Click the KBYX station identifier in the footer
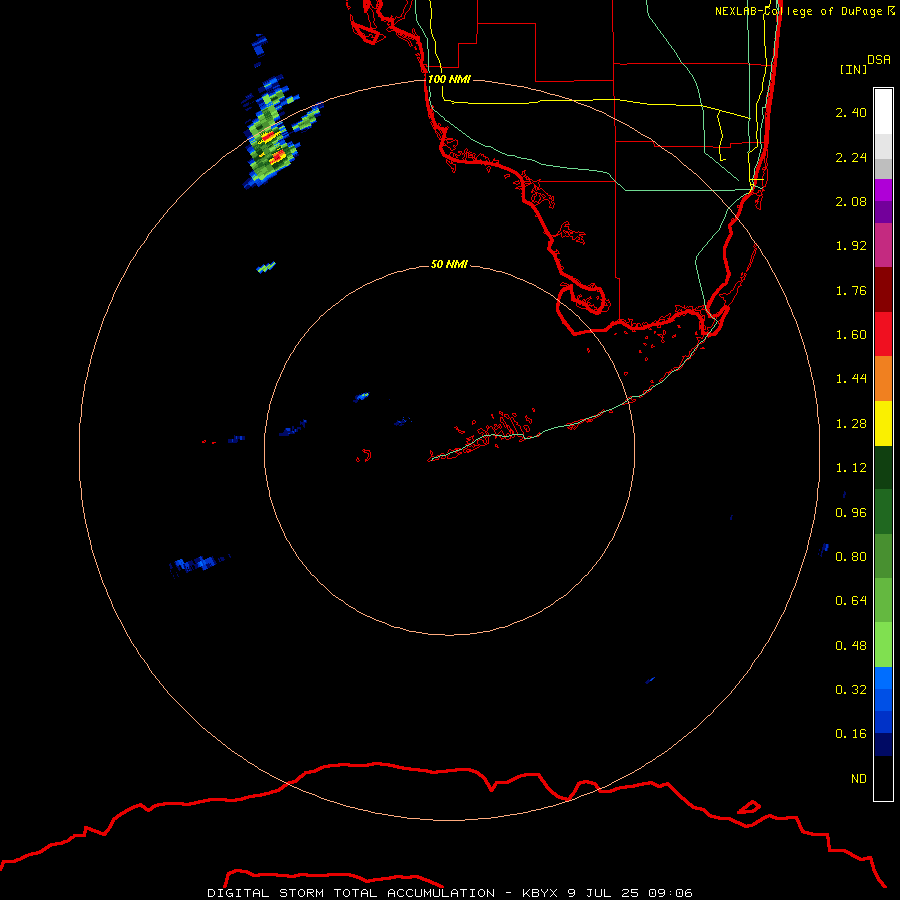Image resolution: width=900 pixels, height=900 pixels. [540, 893]
